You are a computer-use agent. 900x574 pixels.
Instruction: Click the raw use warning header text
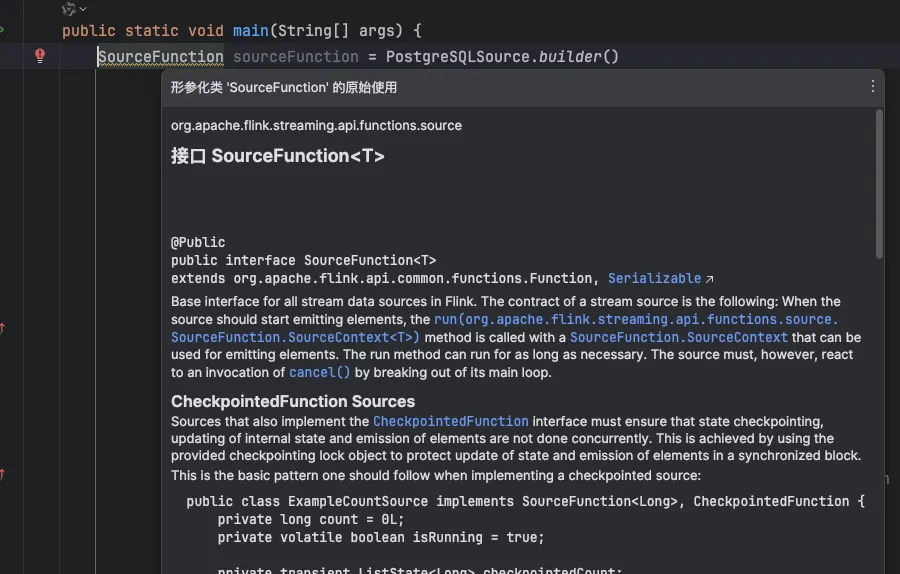284,88
